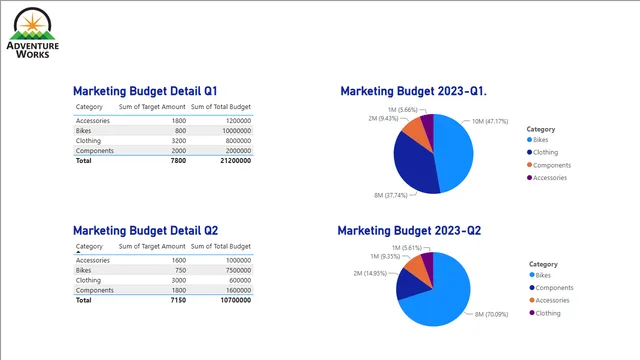Image resolution: width=640 pixels, height=360 pixels.
Task: Click the Marketing Budget 2023-Q2 chart title
Action: coord(409,231)
